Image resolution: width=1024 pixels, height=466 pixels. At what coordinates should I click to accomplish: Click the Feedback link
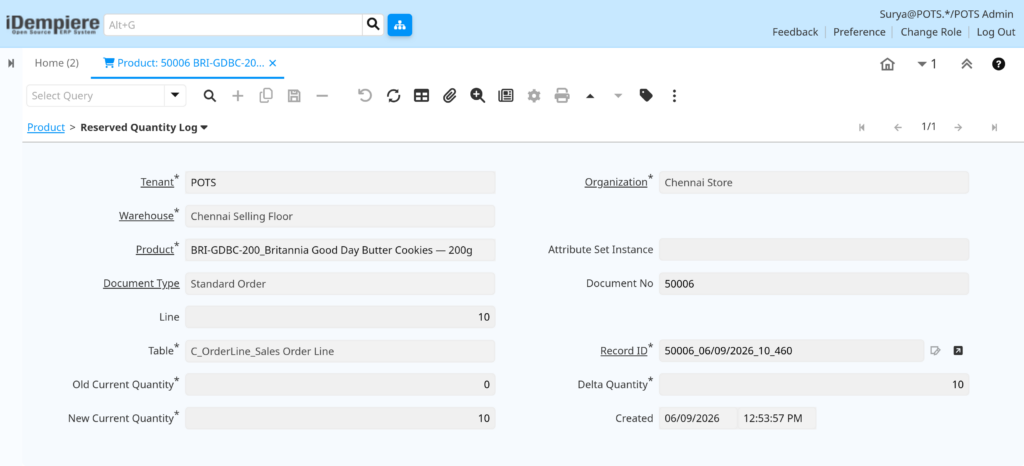coord(795,32)
